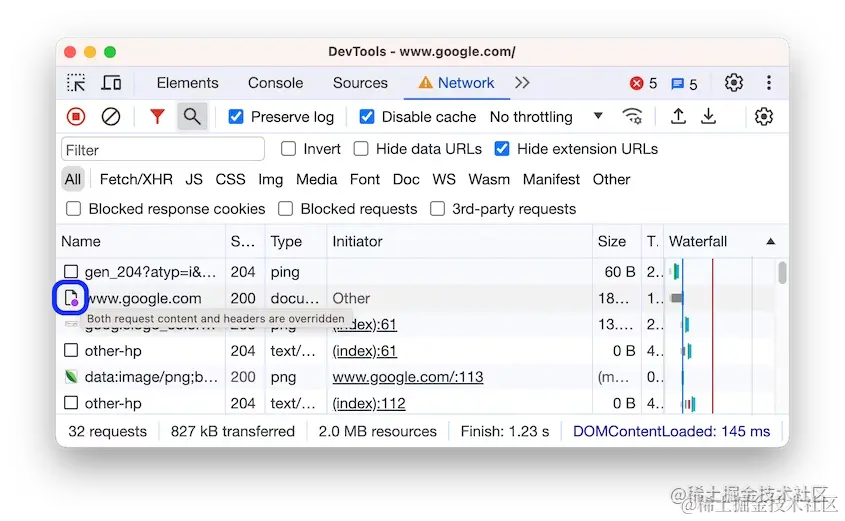Check Hide data URLs
Viewport: 845px width, 521px height.
pos(361,149)
